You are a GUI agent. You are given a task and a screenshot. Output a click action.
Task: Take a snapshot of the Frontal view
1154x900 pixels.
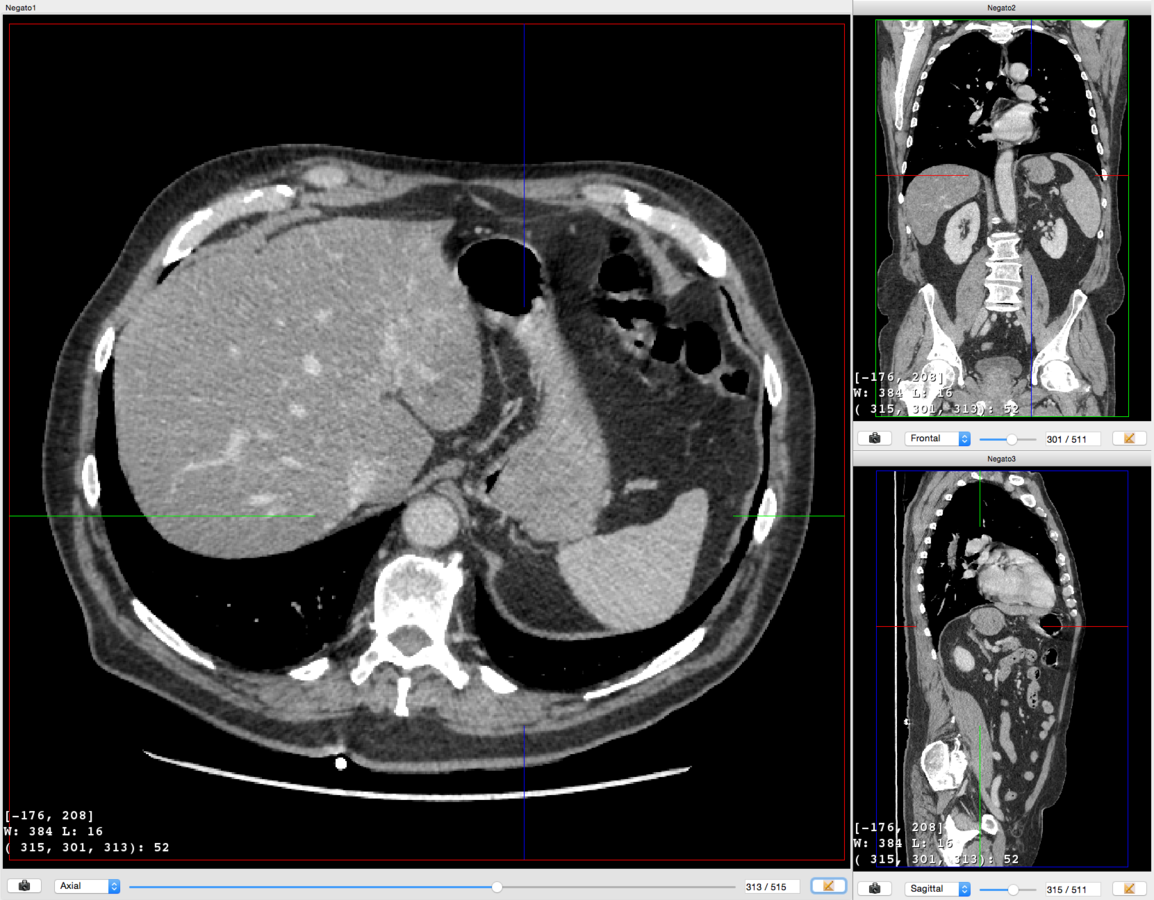874,439
